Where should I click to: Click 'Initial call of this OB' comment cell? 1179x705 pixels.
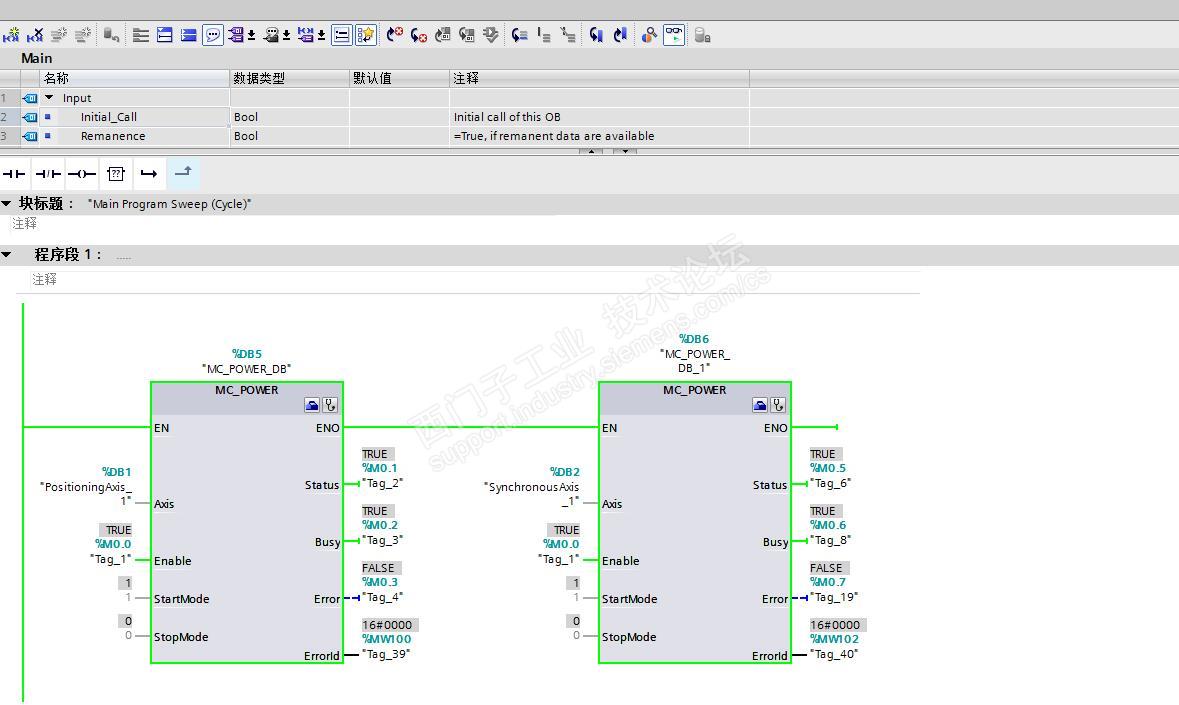coord(599,117)
